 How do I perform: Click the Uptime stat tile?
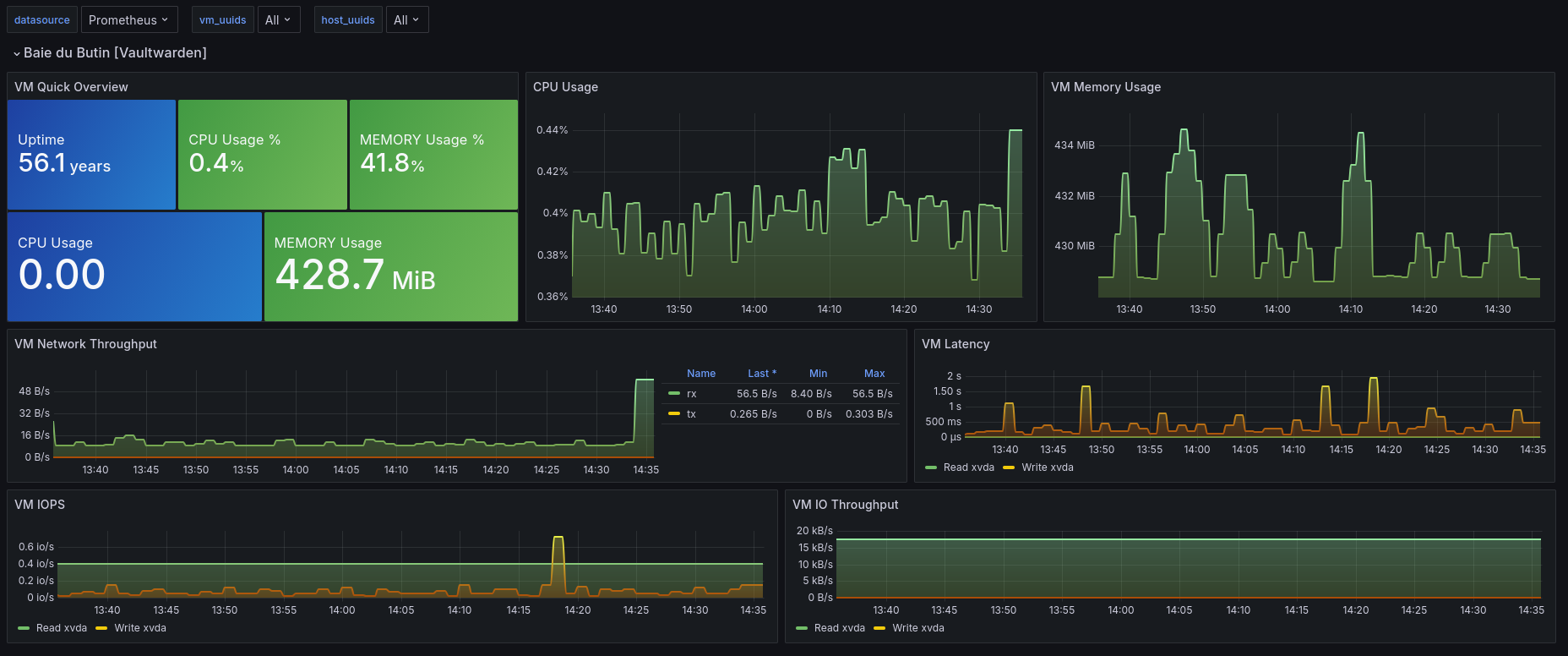point(91,155)
